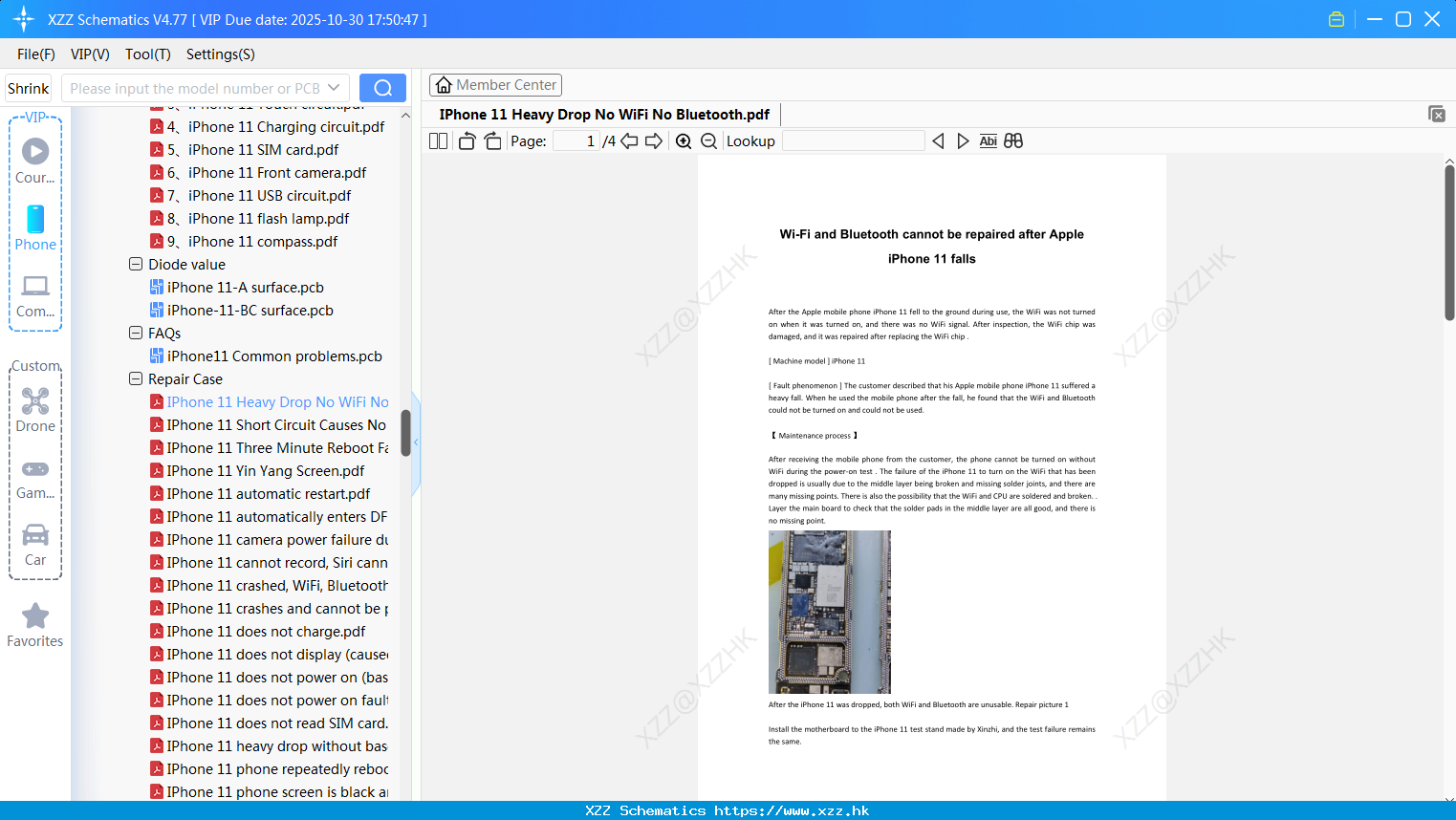Open the Tool(T) menu
This screenshot has height=820, width=1456.
[148, 54]
